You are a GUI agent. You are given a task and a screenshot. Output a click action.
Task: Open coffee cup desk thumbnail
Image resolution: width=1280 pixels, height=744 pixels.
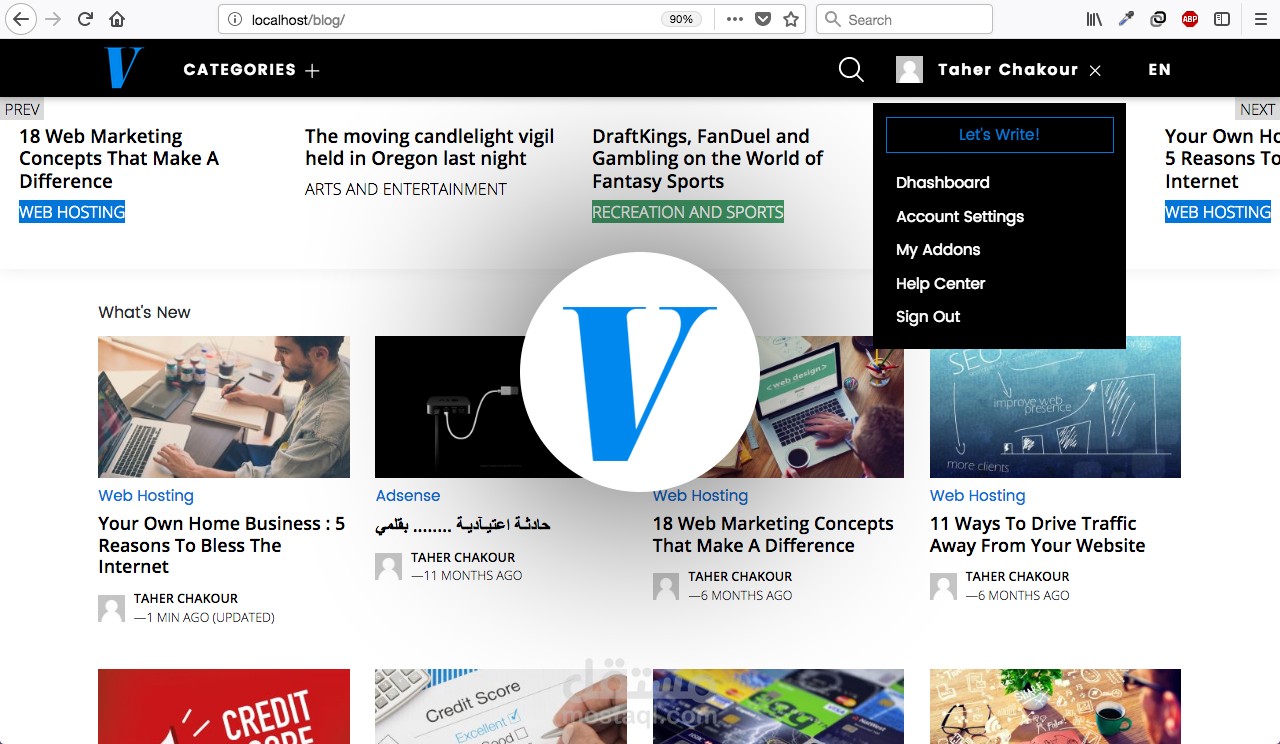click(1055, 706)
